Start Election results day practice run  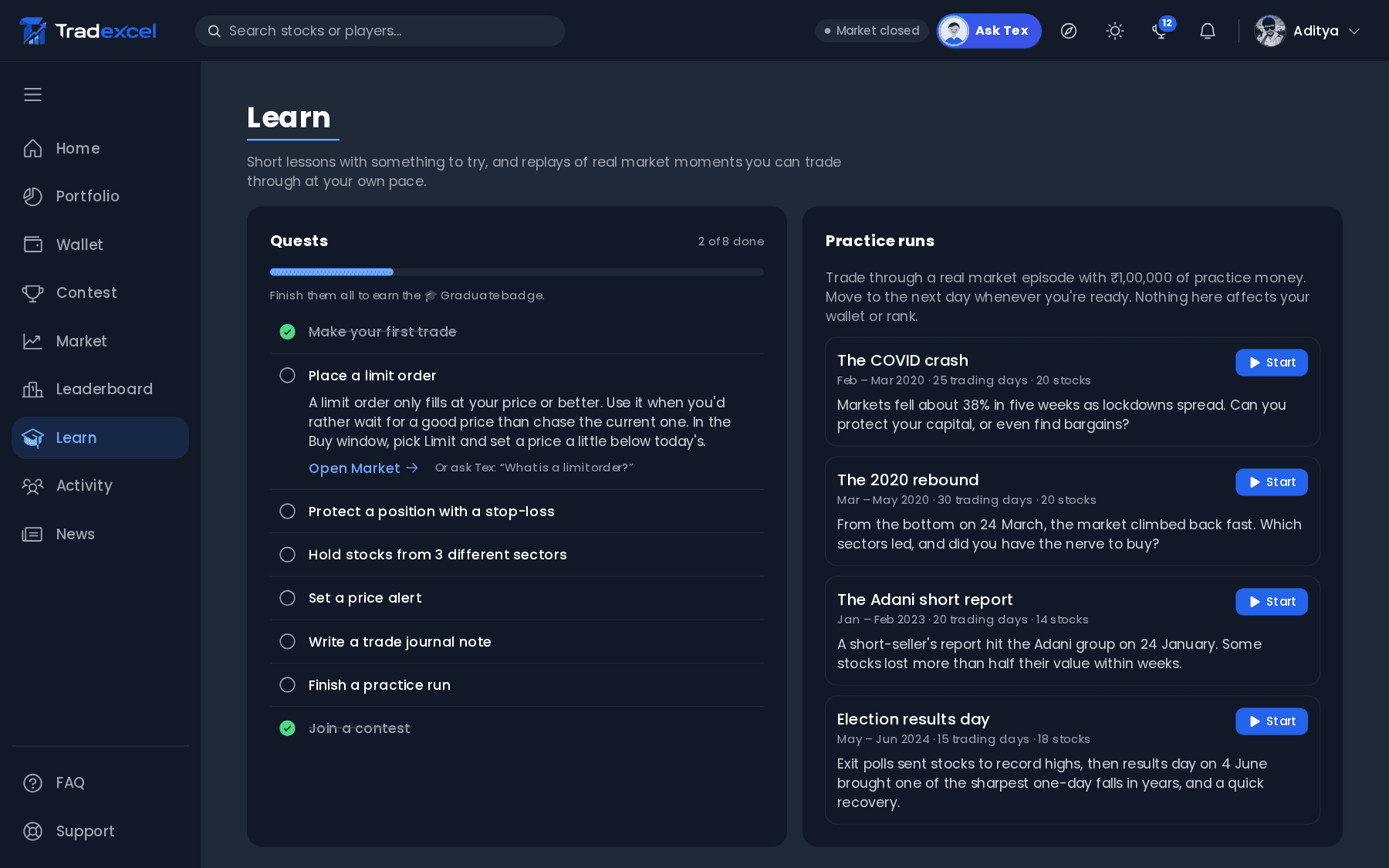tap(1272, 721)
